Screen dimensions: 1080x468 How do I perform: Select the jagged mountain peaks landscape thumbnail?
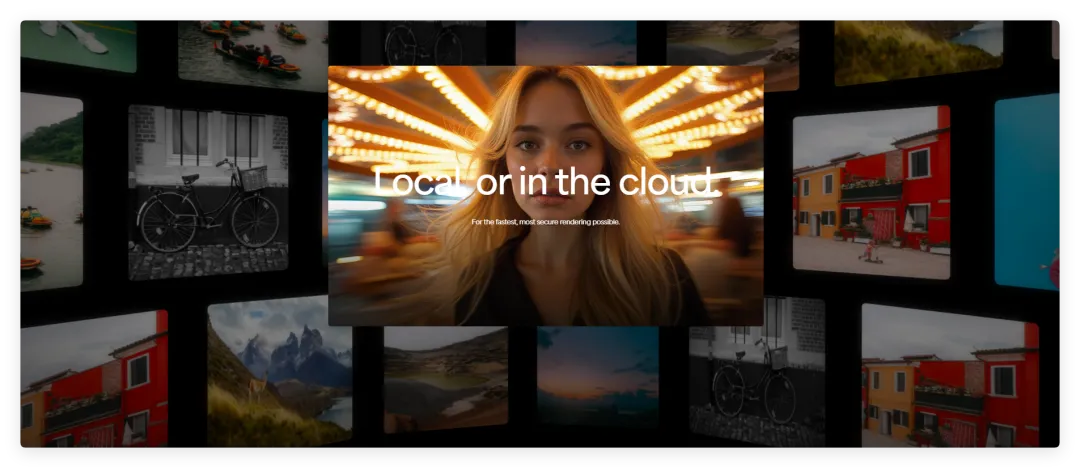coord(280,371)
